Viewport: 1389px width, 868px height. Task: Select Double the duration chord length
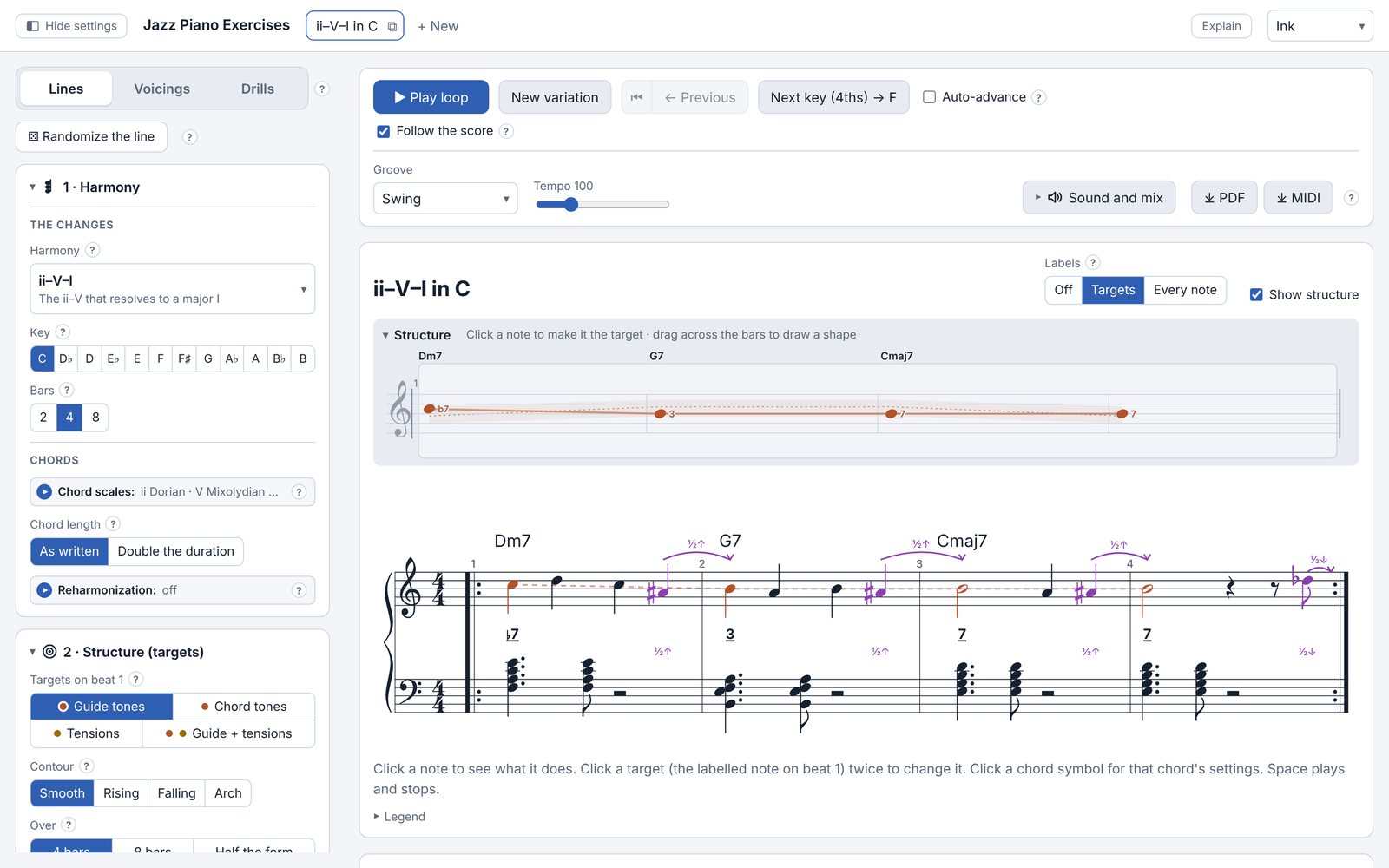175,551
